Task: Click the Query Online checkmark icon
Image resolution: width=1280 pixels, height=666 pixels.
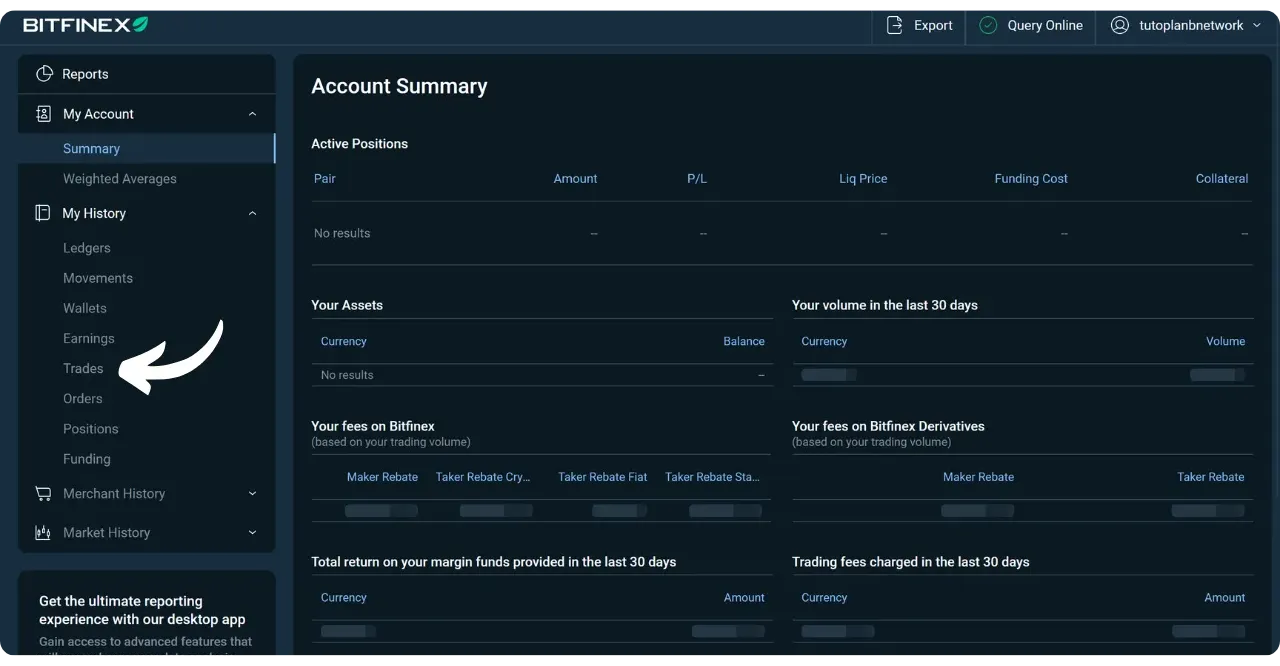Action: pos(988,26)
